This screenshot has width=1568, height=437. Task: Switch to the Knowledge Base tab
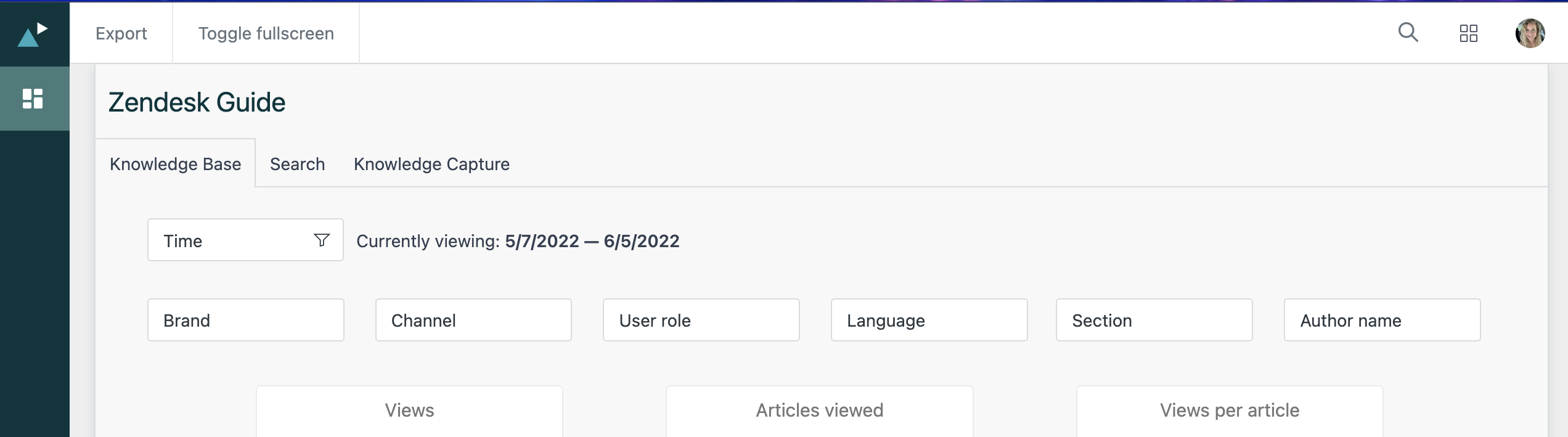[x=175, y=164]
